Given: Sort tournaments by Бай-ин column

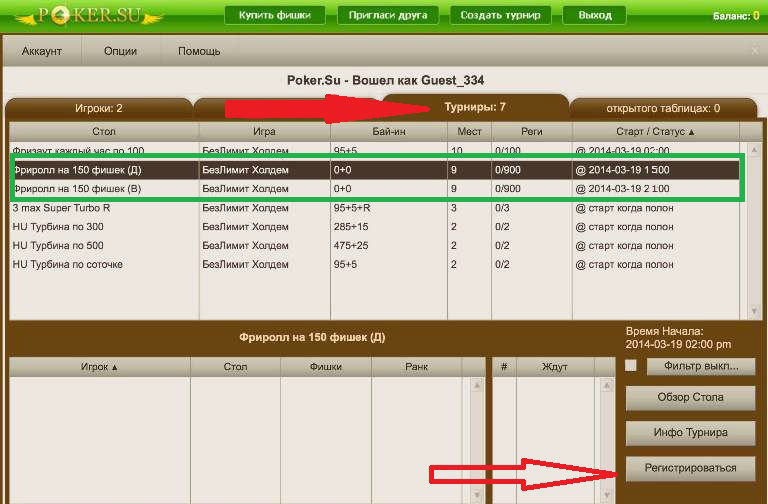Looking at the screenshot, I should [x=389, y=132].
